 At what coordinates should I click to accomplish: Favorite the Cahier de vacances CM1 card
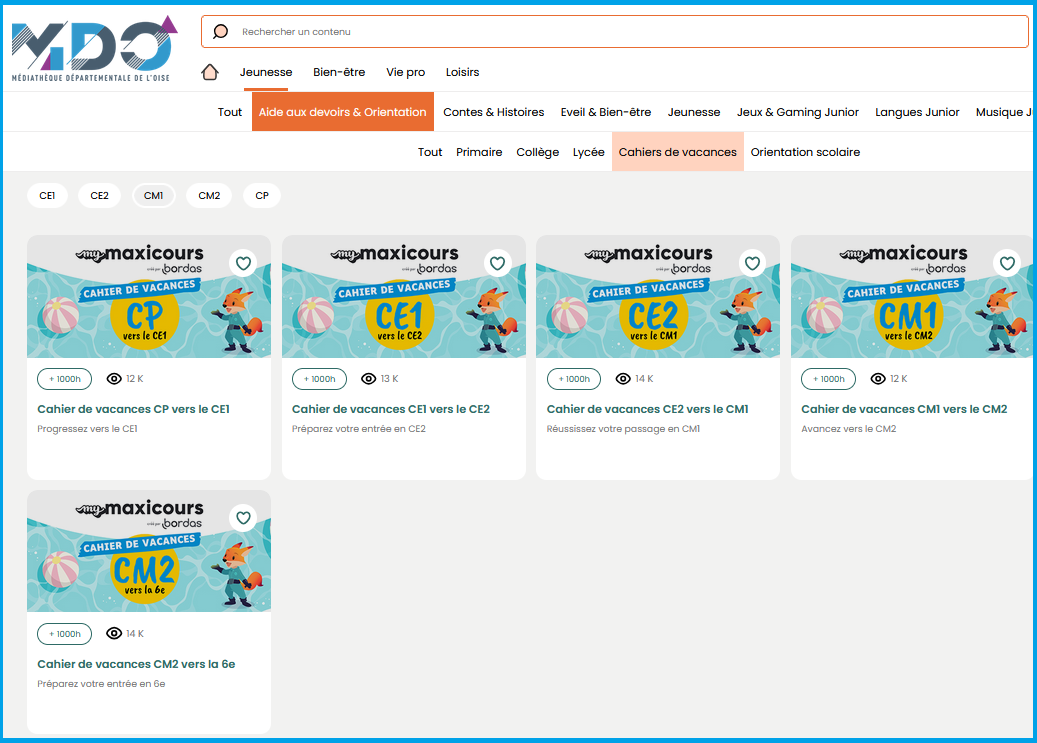pos(1007,263)
